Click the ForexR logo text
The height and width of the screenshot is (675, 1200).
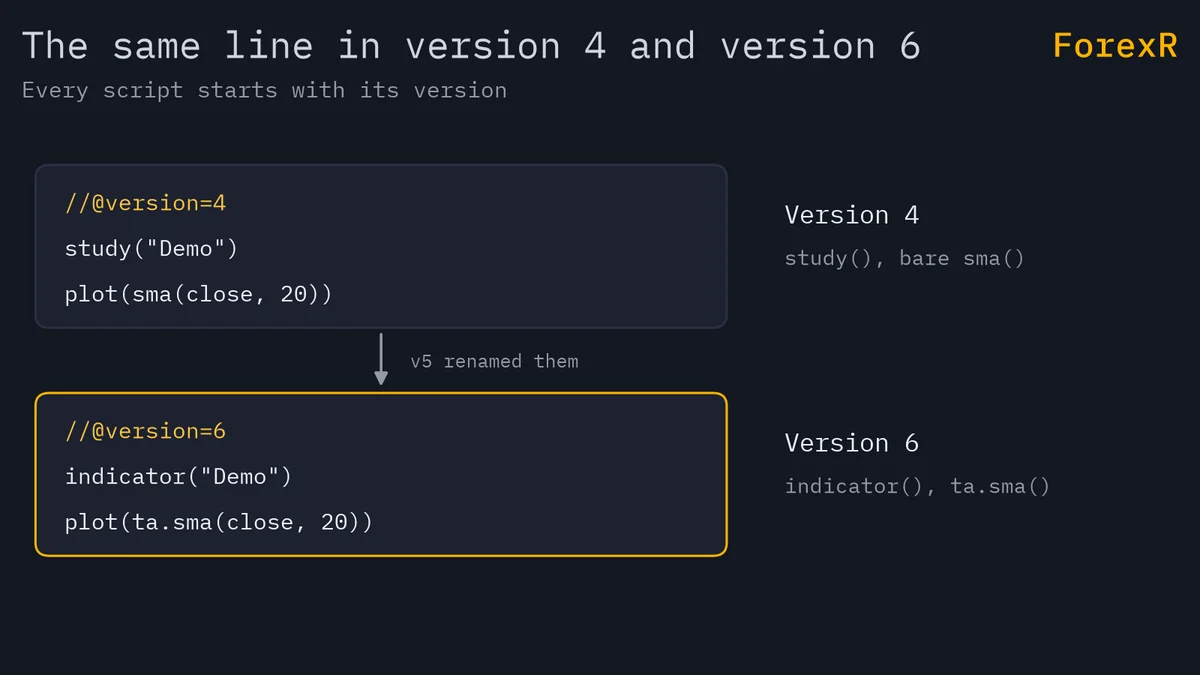[x=1115, y=45]
